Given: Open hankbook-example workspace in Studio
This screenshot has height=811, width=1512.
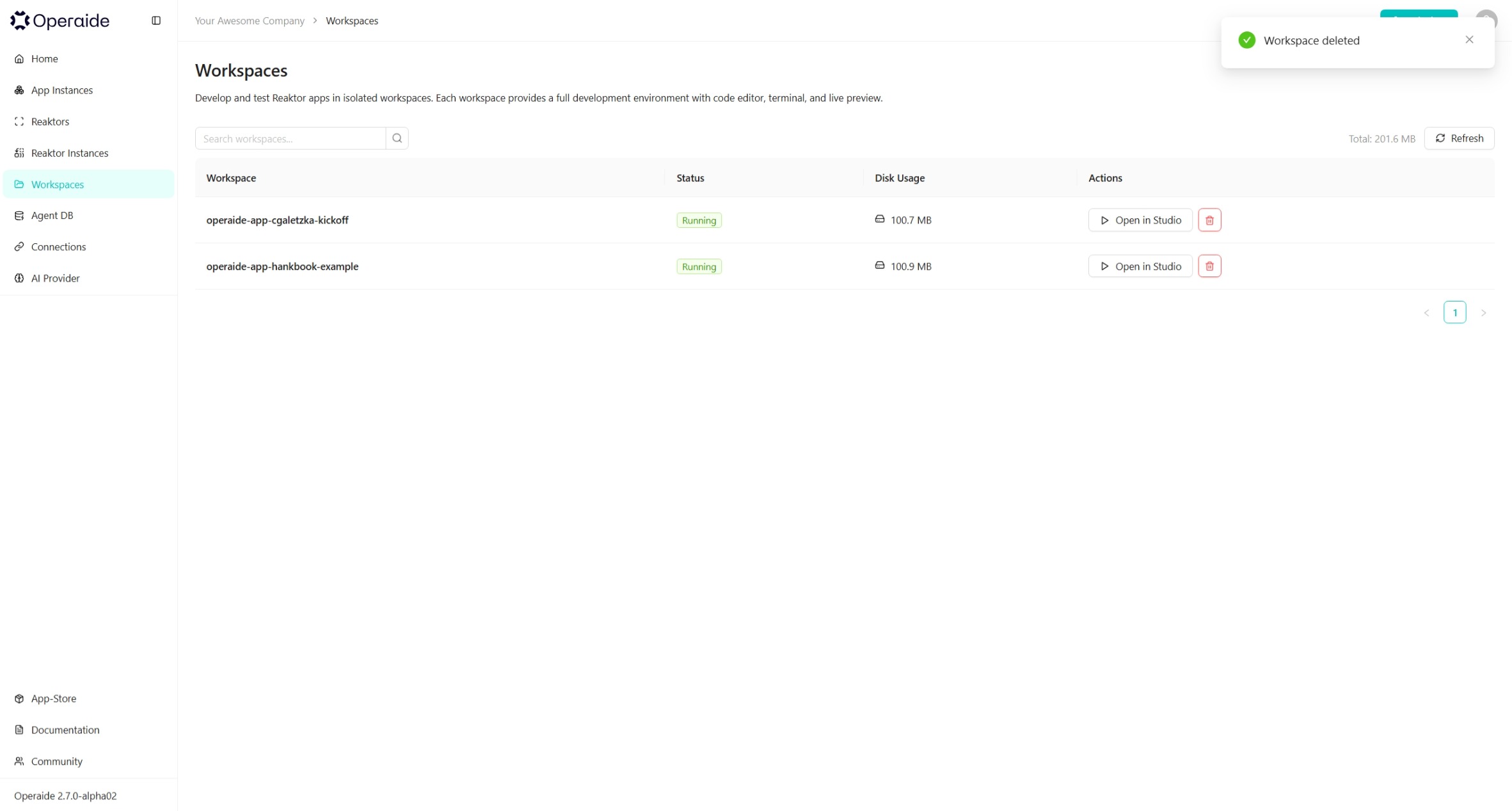Looking at the screenshot, I should pos(1140,266).
